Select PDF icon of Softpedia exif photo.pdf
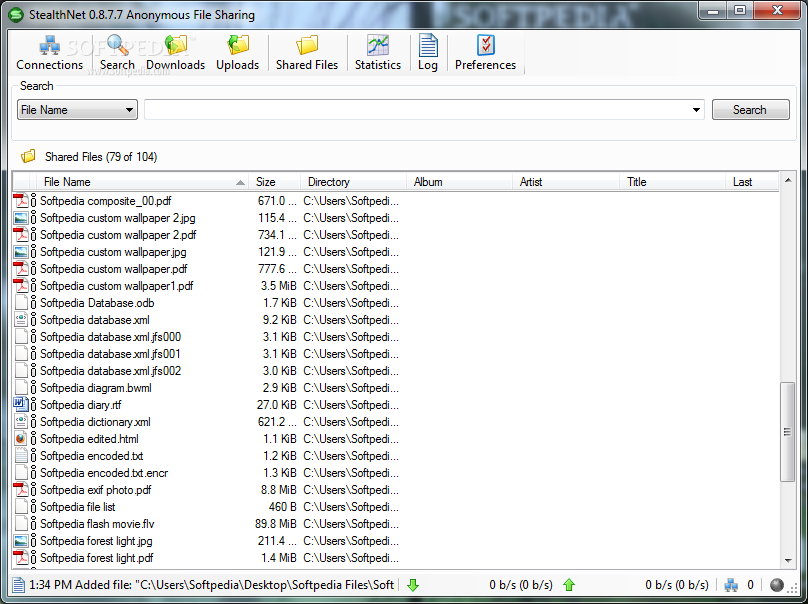This screenshot has height=604, width=808. [x=21, y=490]
